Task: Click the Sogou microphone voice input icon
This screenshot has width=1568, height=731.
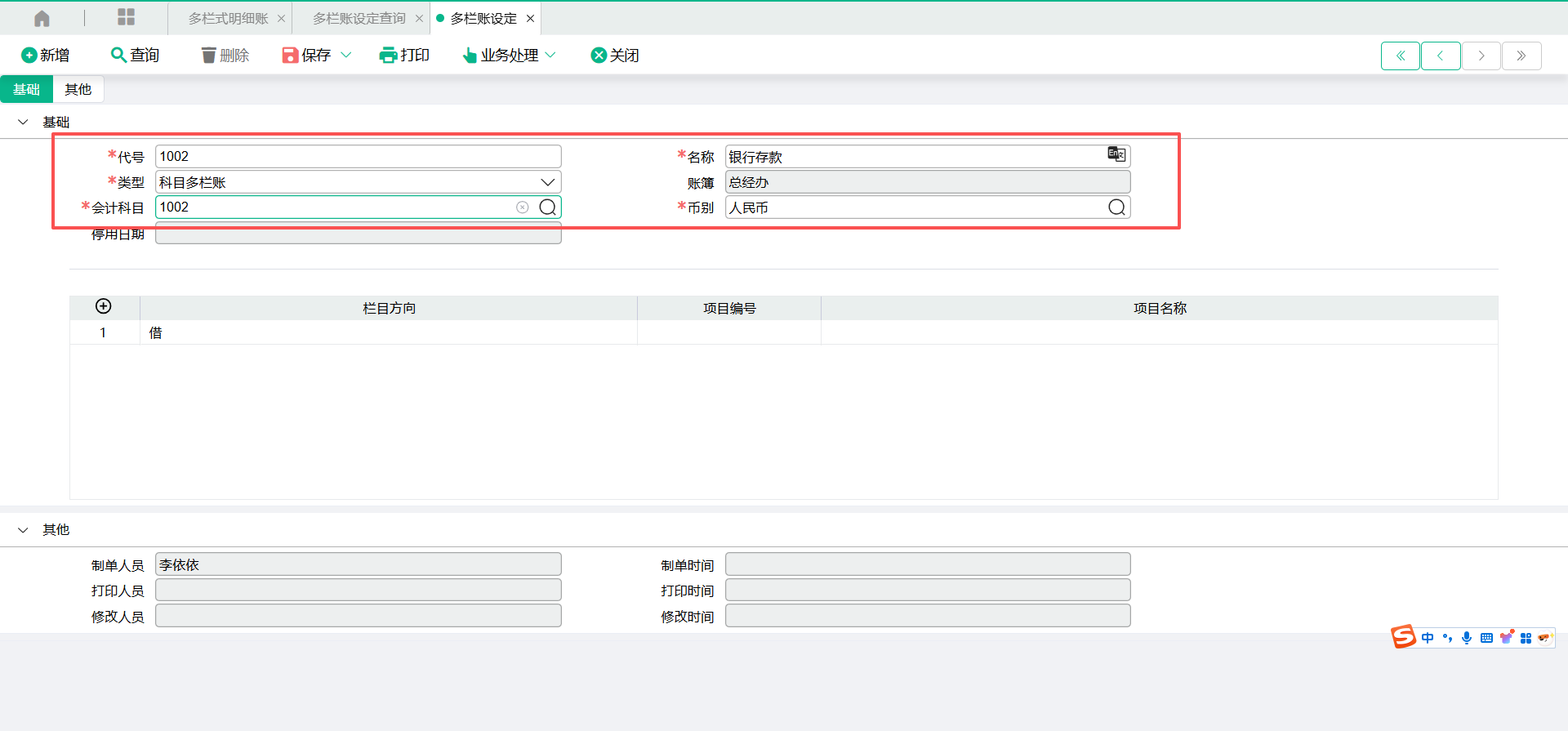Action: pyautogui.click(x=1467, y=638)
